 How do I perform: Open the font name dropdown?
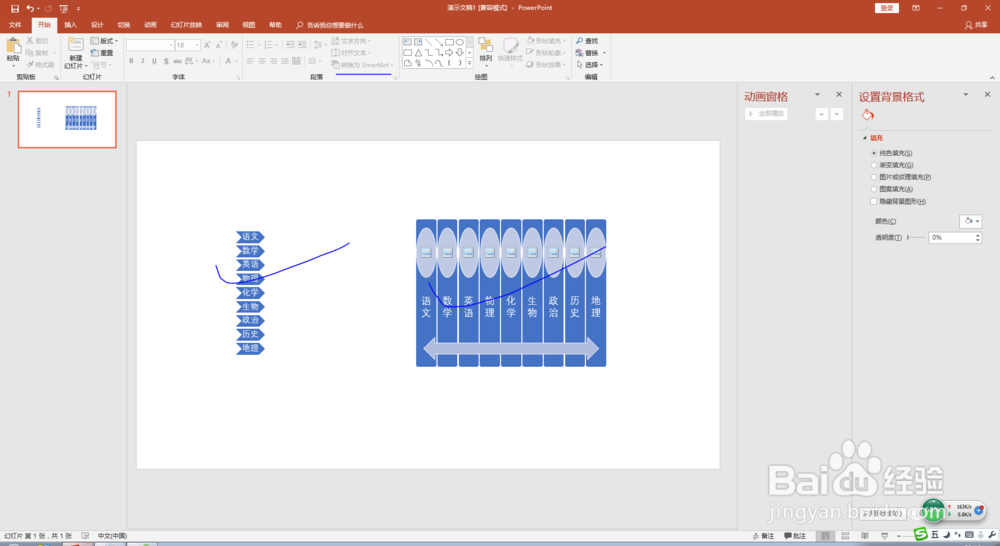(x=171, y=45)
